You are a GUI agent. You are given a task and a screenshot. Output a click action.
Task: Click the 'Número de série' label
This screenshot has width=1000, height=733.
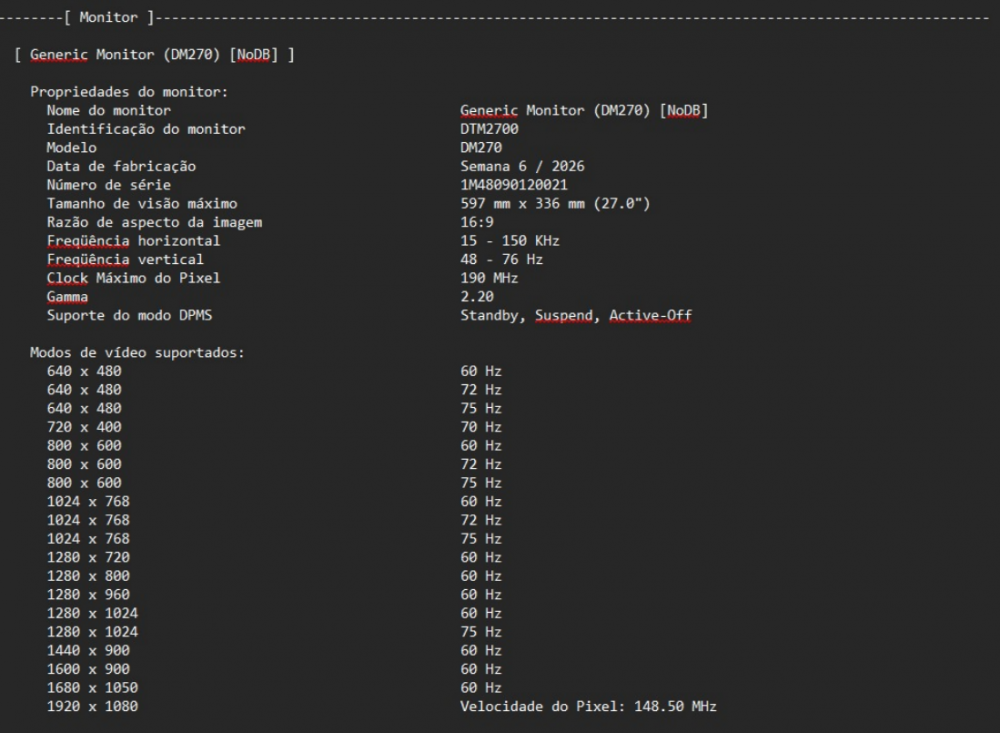[x=109, y=185]
